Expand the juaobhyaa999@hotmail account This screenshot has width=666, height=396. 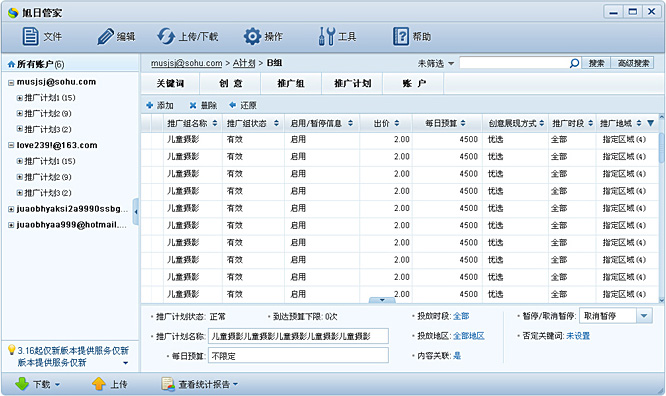[x=11, y=225]
